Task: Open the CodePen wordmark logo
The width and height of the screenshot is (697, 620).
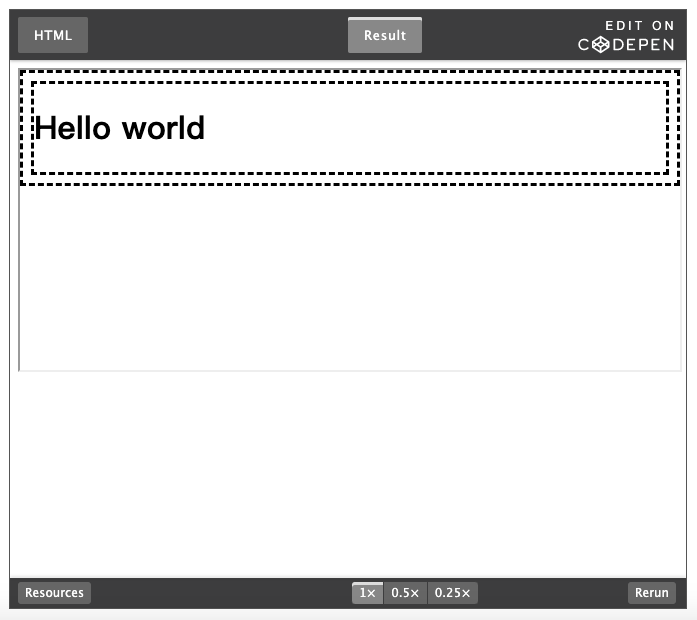Action: point(626,45)
